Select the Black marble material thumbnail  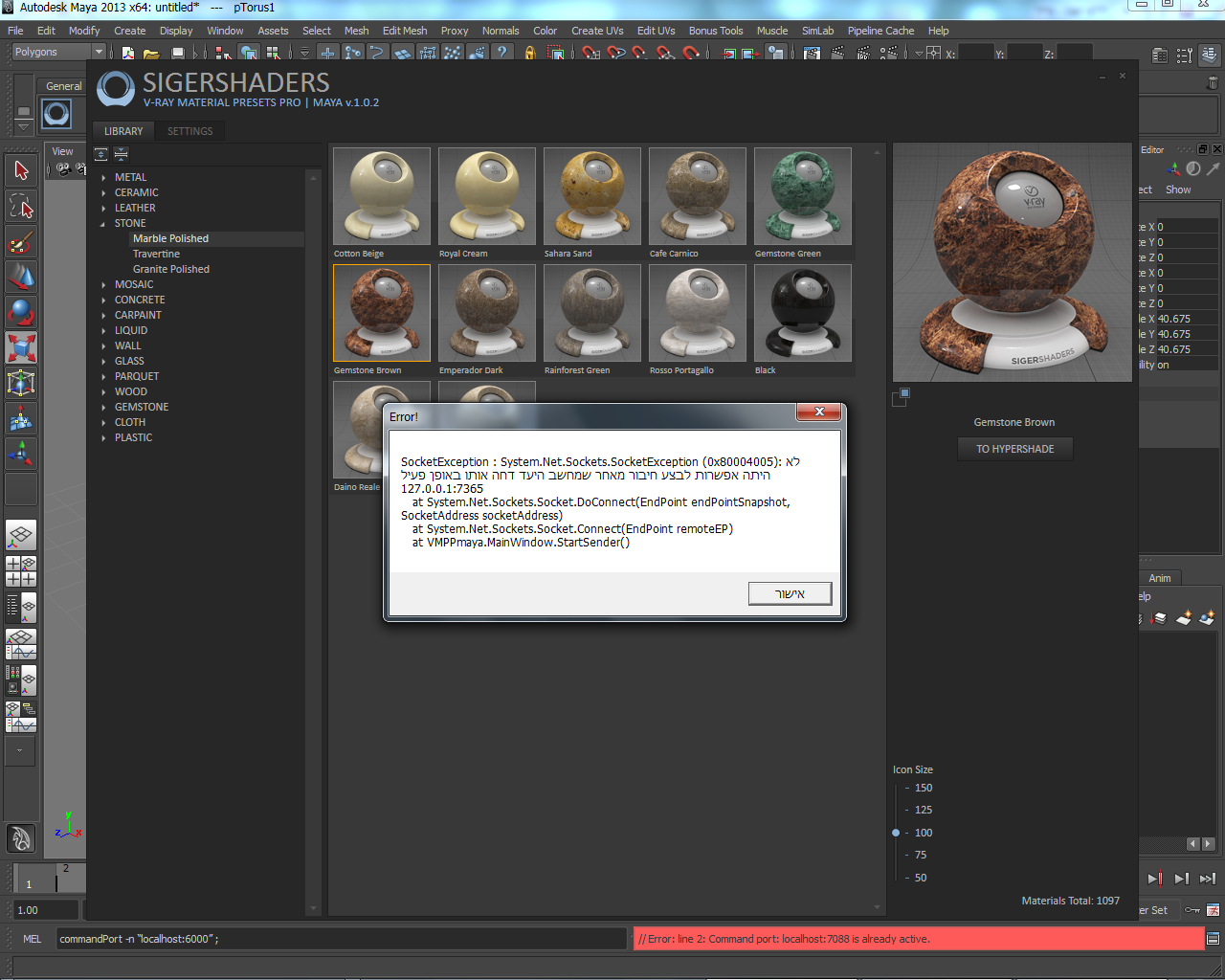[x=803, y=314]
